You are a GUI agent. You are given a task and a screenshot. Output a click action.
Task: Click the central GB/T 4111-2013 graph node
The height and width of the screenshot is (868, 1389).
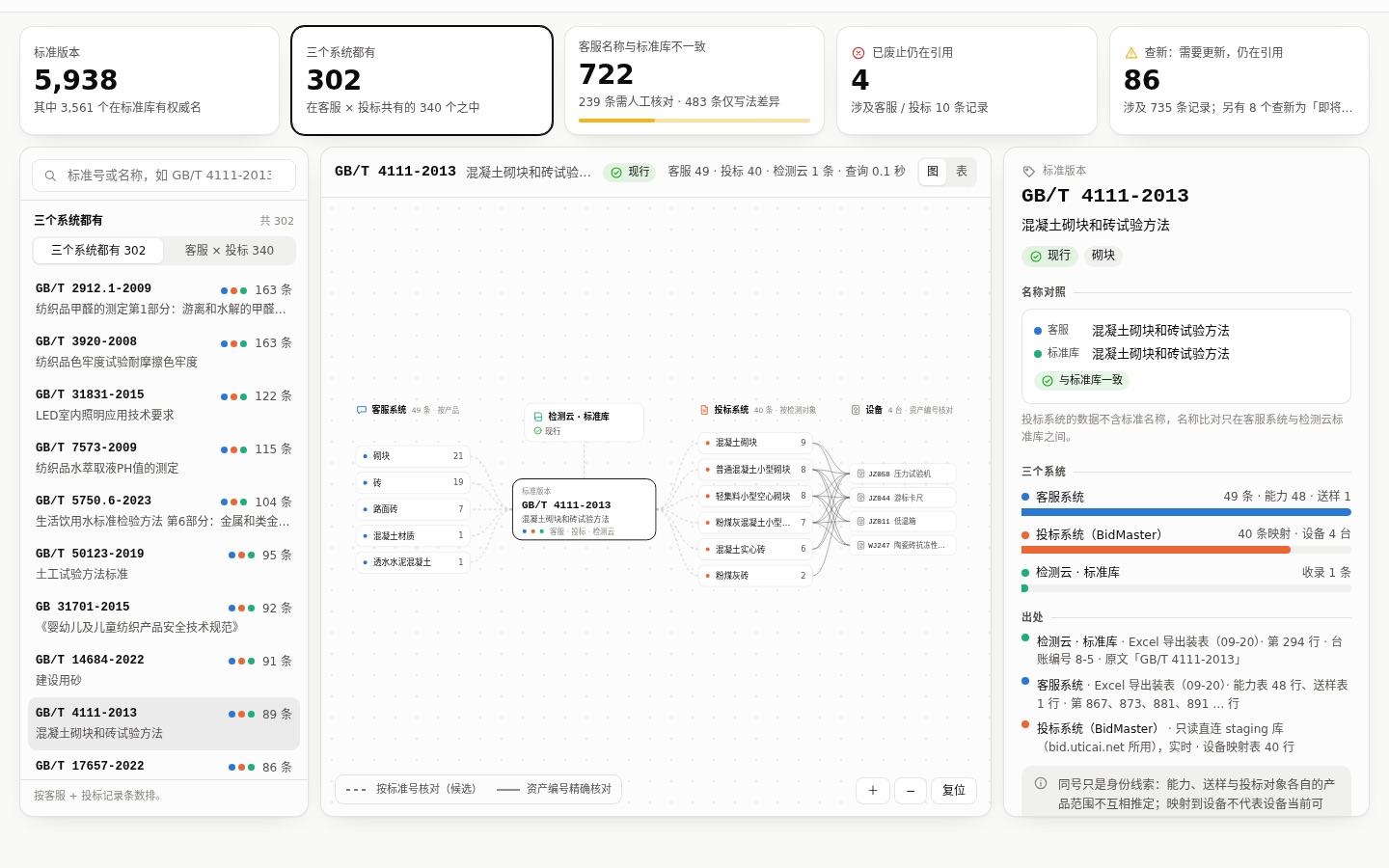point(585,510)
